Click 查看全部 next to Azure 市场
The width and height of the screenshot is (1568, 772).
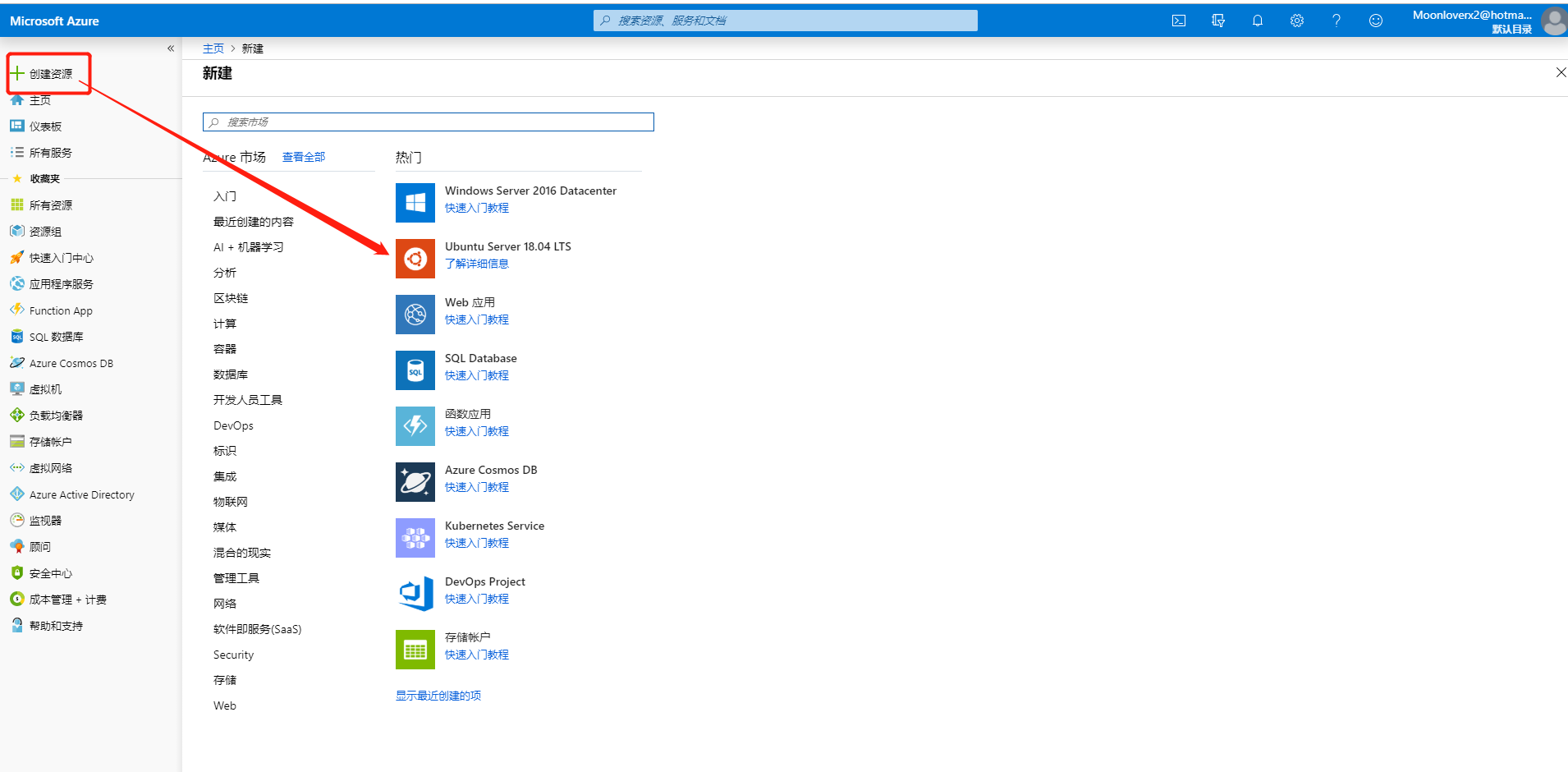click(304, 157)
